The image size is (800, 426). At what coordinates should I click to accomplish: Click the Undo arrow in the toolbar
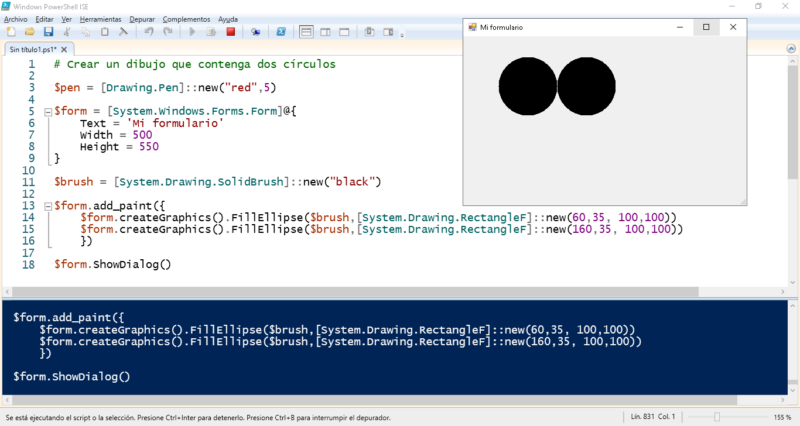148,32
